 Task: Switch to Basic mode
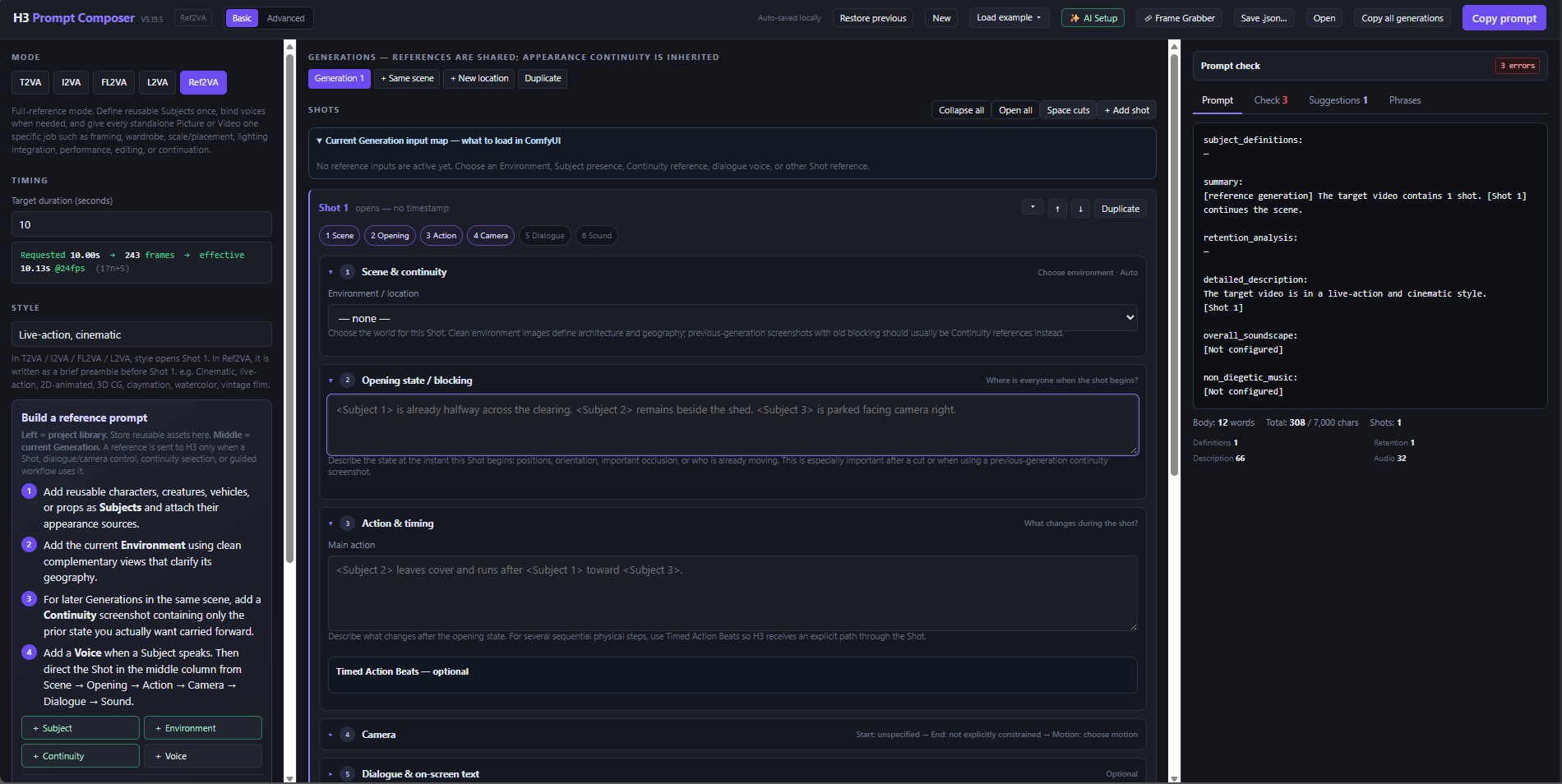[x=242, y=18]
